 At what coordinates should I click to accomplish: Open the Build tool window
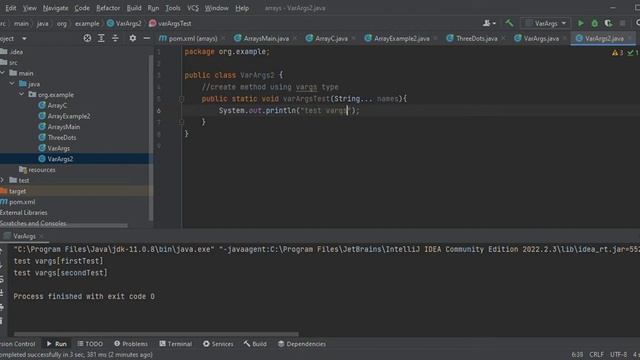[x=255, y=344]
